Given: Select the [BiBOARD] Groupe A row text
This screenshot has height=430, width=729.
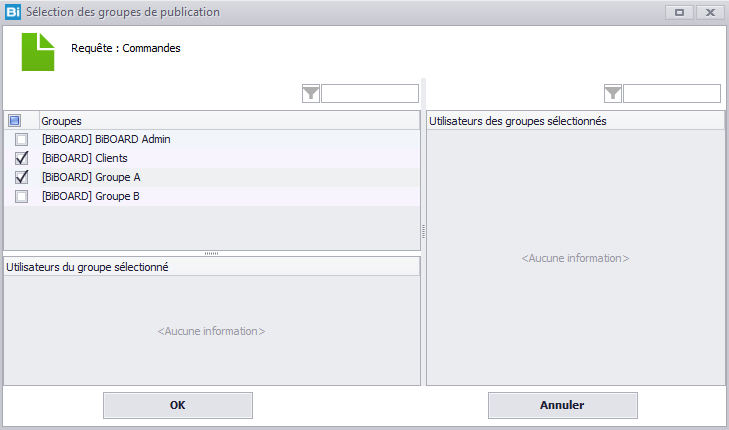Looking at the screenshot, I should (x=91, y=178).
